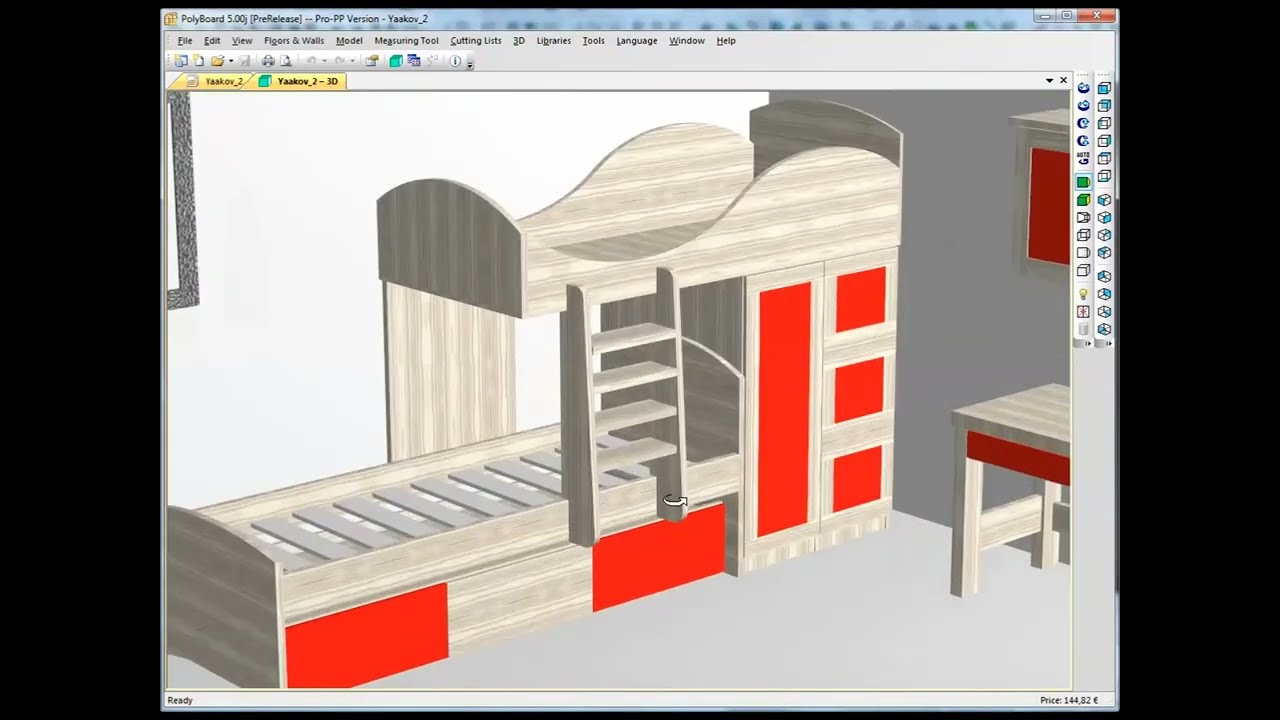Open the Measuring Tool menu
Viewport: 1280px width, 720px height.
[x=406, y=41]
